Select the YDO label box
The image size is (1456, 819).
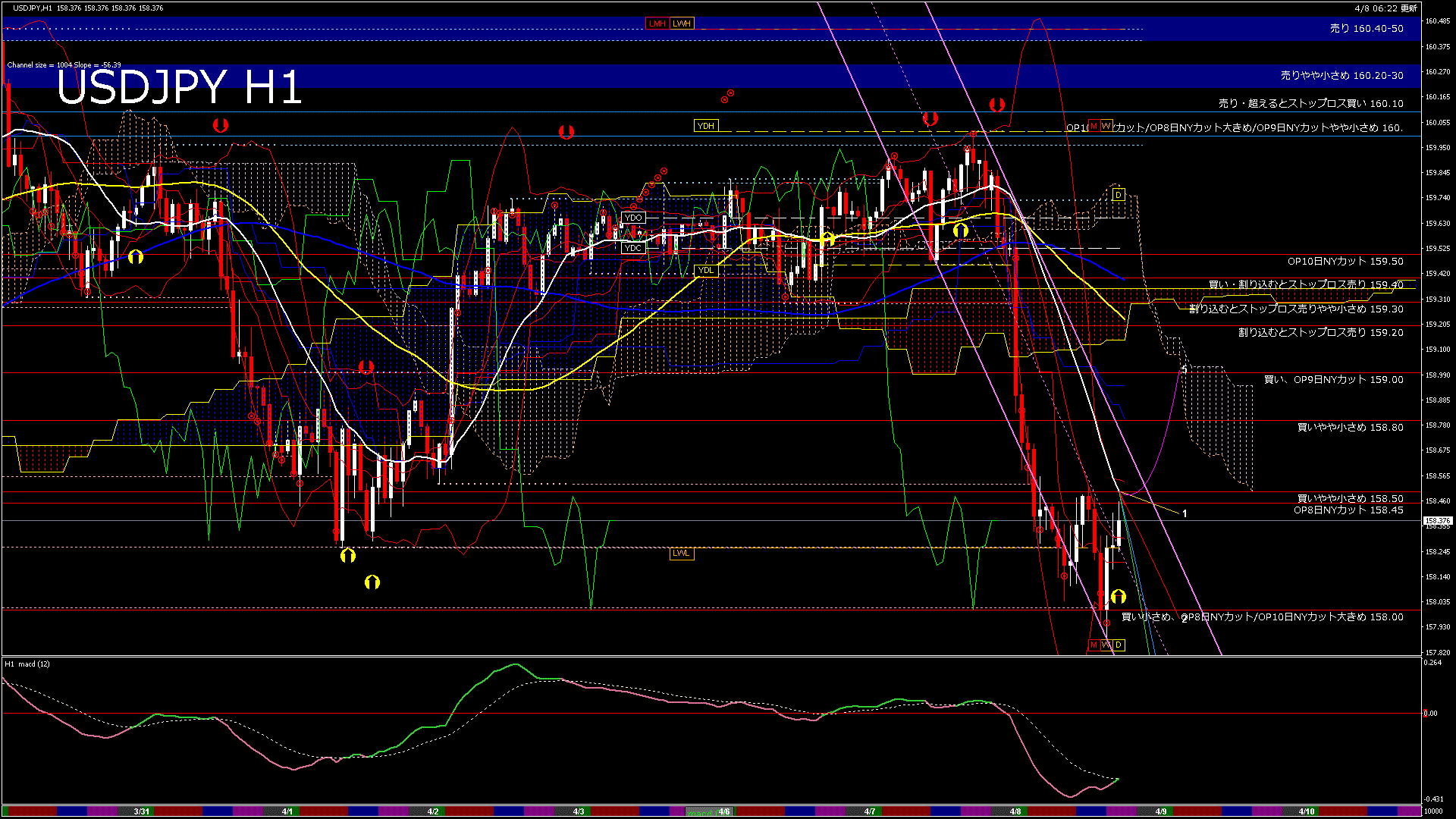pos(633,218)
